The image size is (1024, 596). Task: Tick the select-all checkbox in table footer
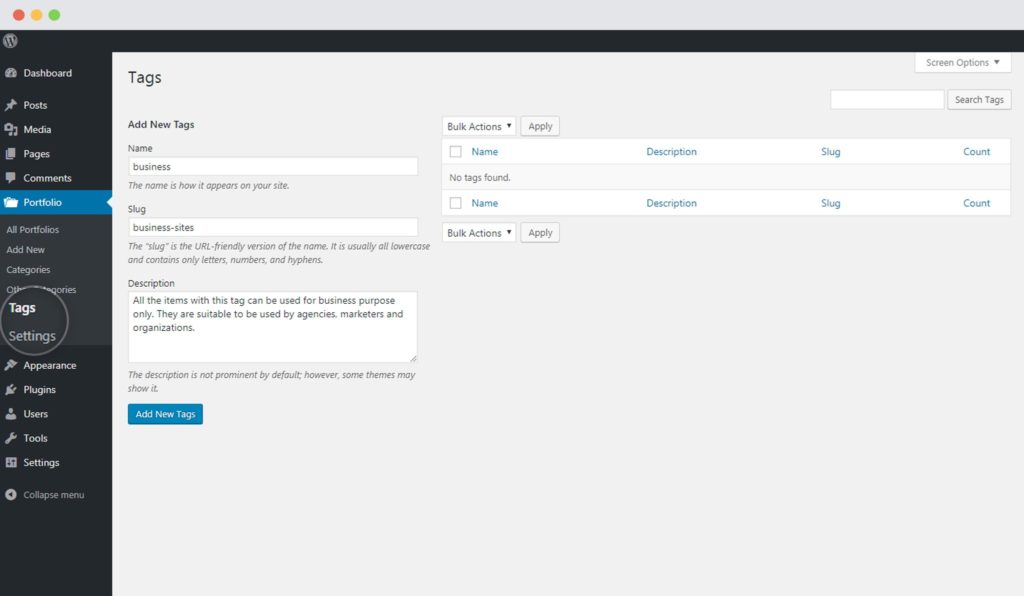[x=456, y=203]
